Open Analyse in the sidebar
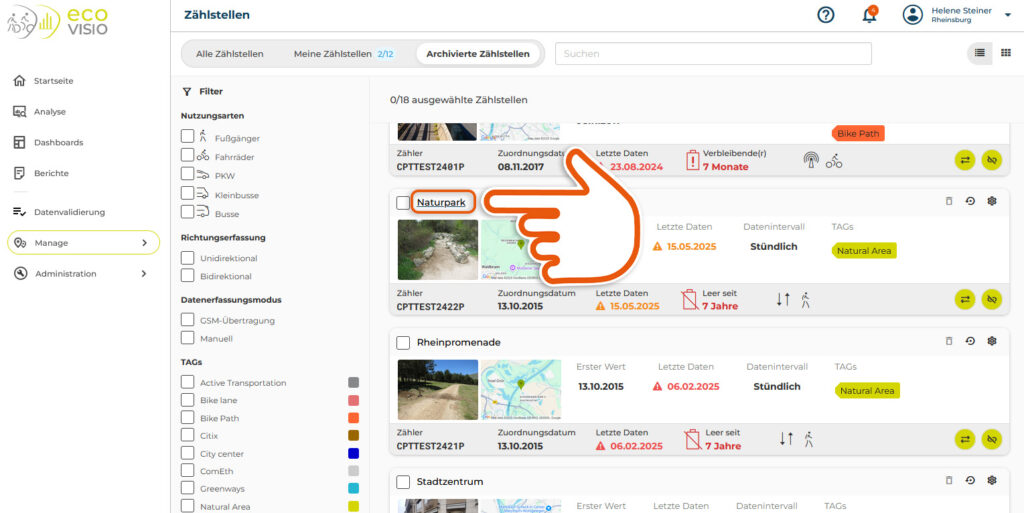 [x=50, y=112]
